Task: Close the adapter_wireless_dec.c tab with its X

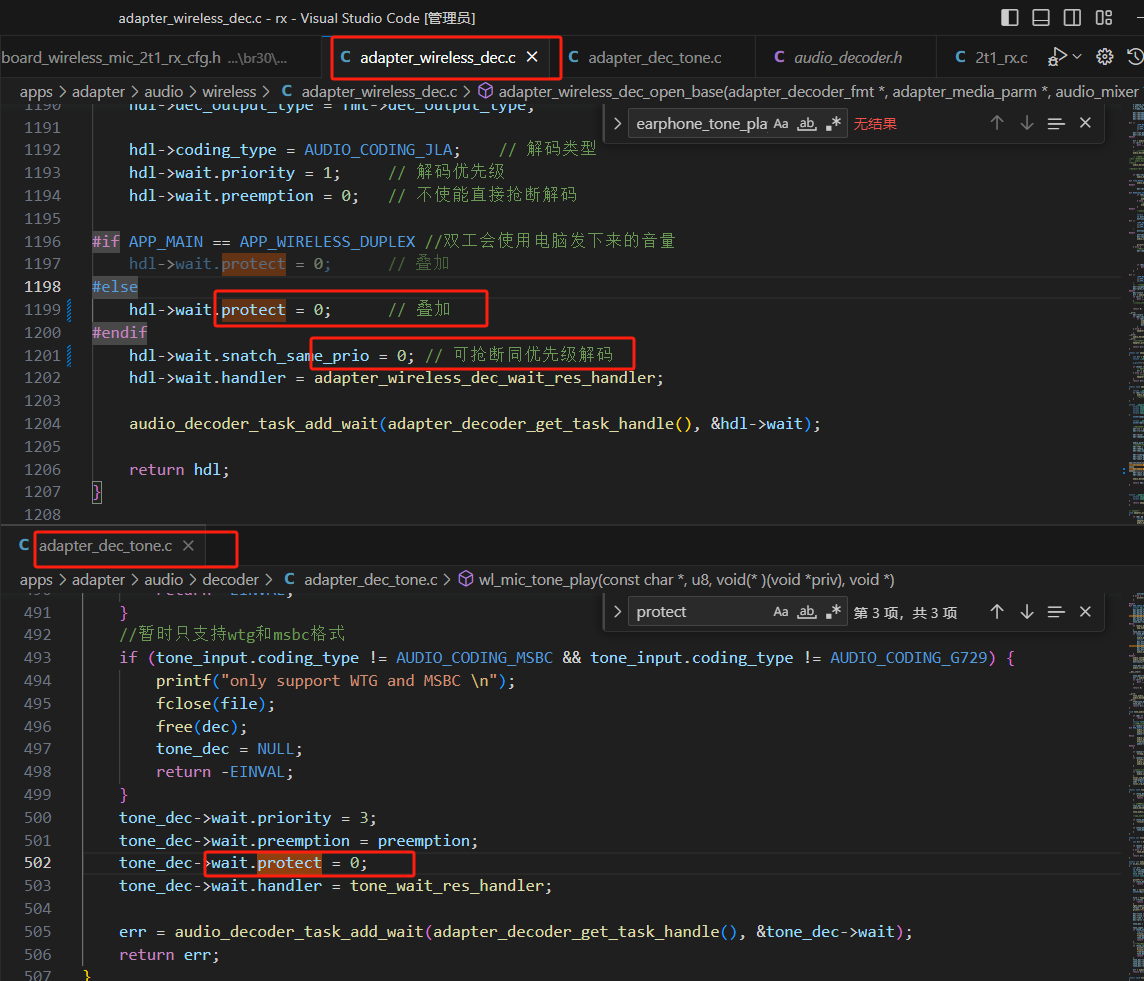Action: pos(533,57)
